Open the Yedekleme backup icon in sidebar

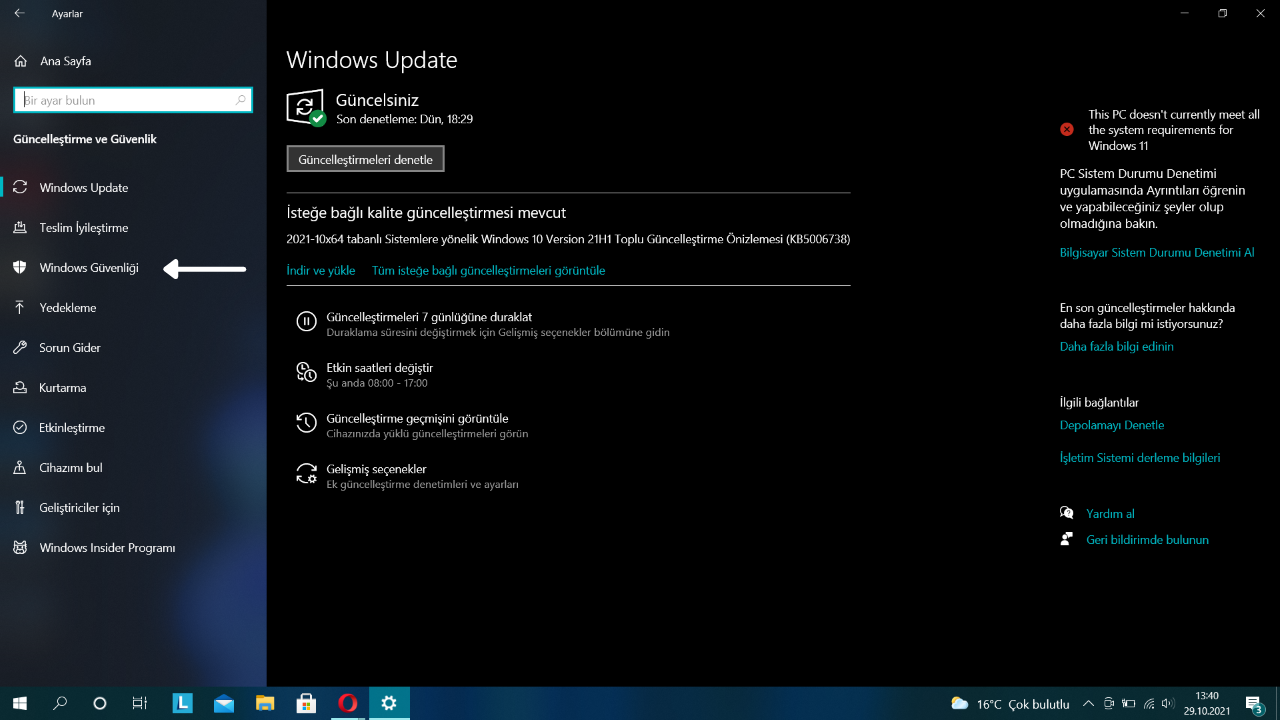point(20,307)
